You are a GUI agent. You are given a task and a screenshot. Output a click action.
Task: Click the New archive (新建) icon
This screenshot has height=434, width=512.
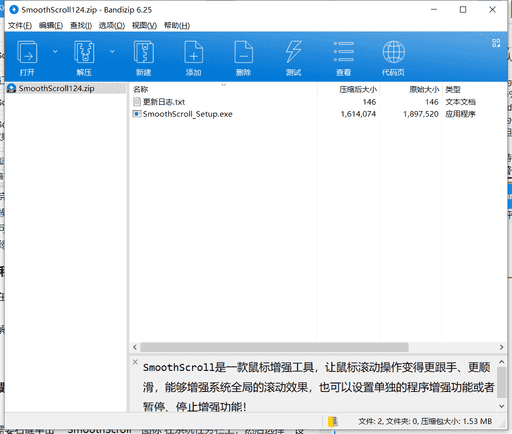click(x=144, y=52)
